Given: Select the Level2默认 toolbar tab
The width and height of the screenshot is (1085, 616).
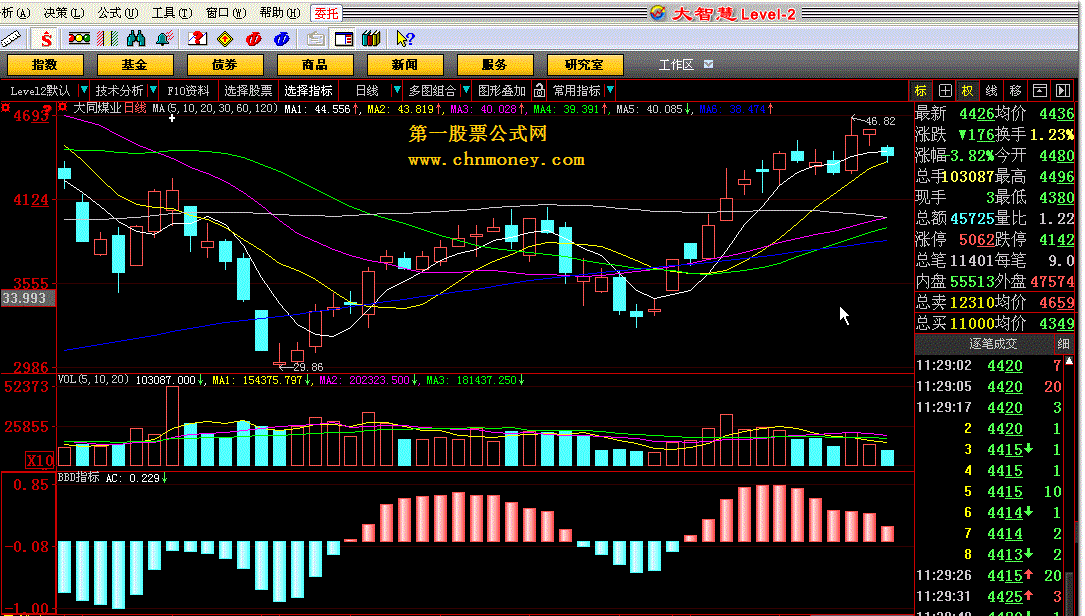Looking at the screenshot, I should pos(40,91).
